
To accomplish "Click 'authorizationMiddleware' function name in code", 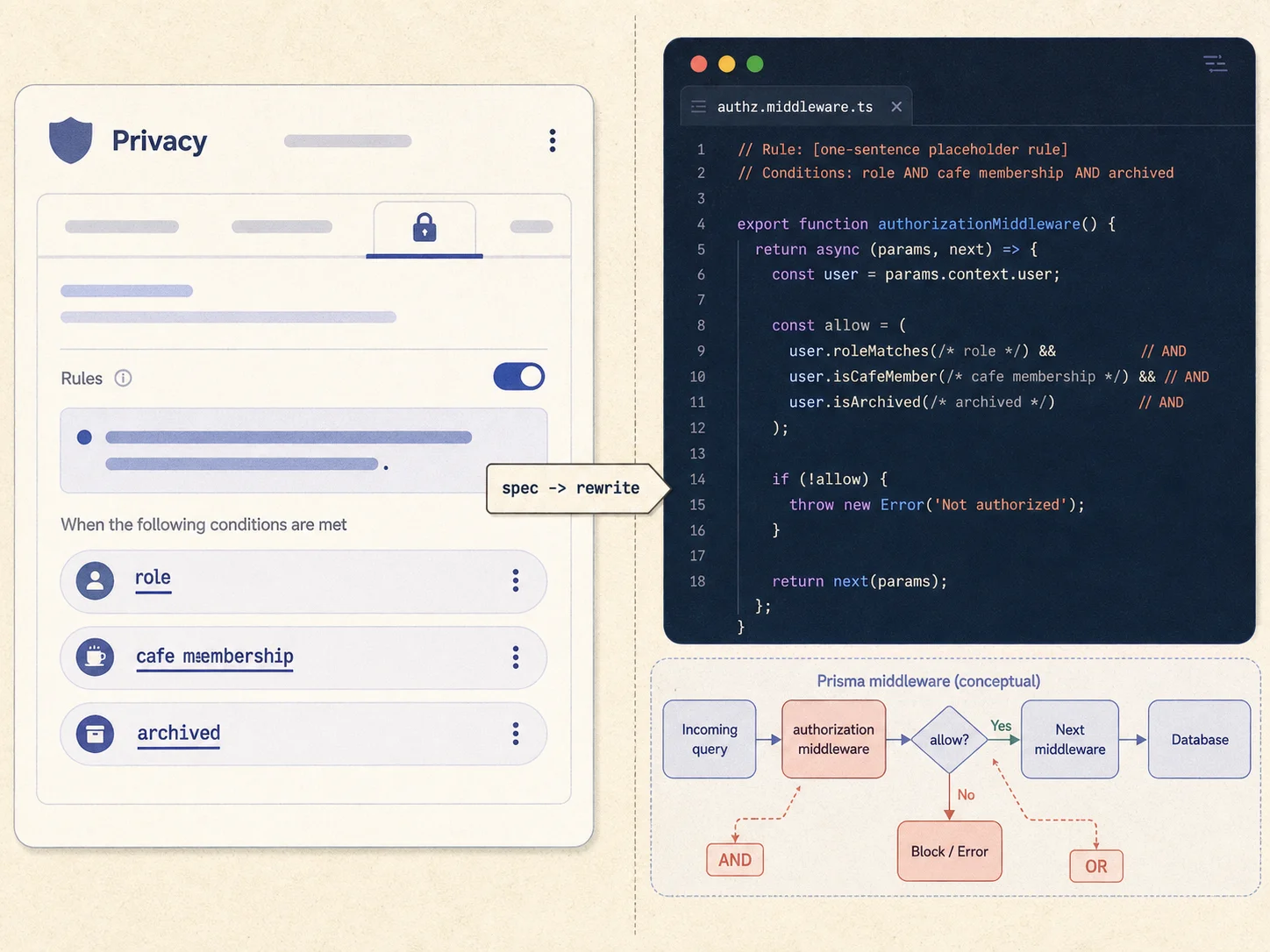I will 979,224.
